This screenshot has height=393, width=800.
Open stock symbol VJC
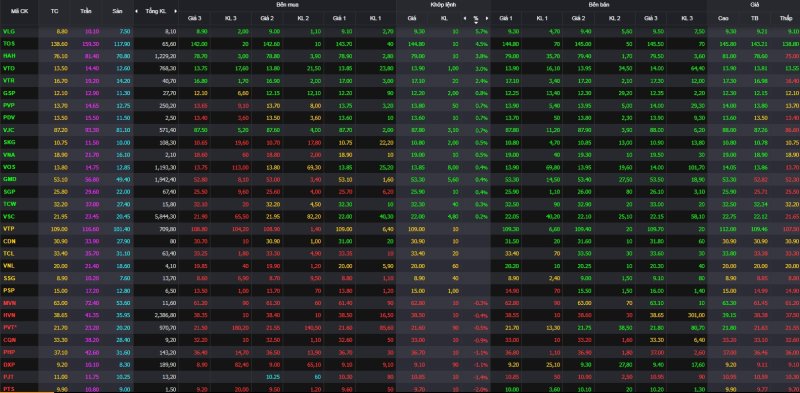(9, 130)
